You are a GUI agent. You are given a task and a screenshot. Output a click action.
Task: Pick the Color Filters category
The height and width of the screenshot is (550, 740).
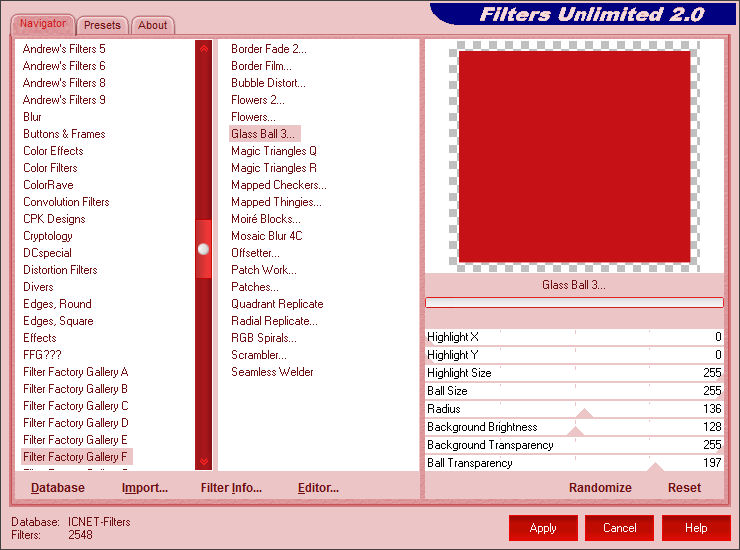pyautogui.click(x=50, y=168)
